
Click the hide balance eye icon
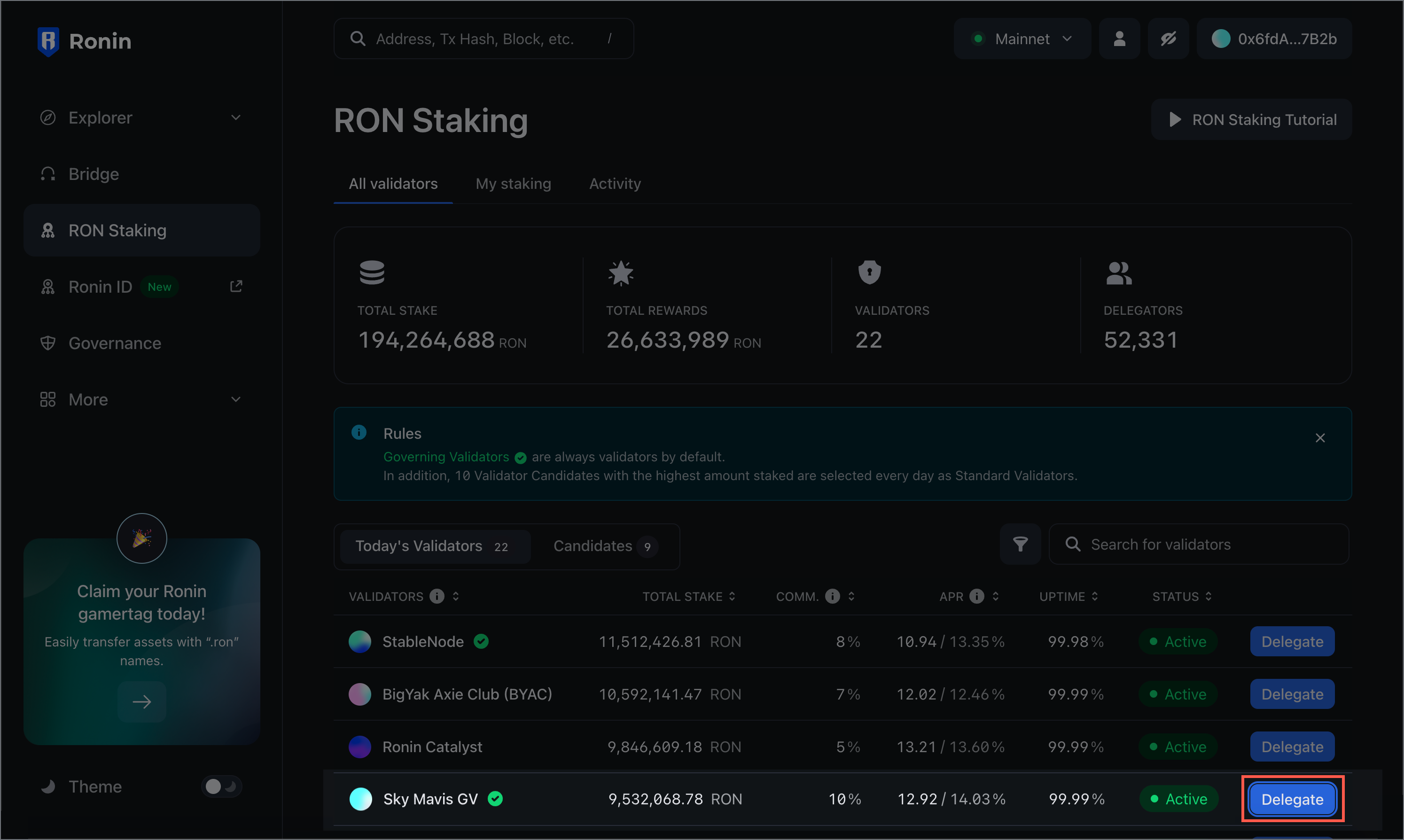point(1168,39)
